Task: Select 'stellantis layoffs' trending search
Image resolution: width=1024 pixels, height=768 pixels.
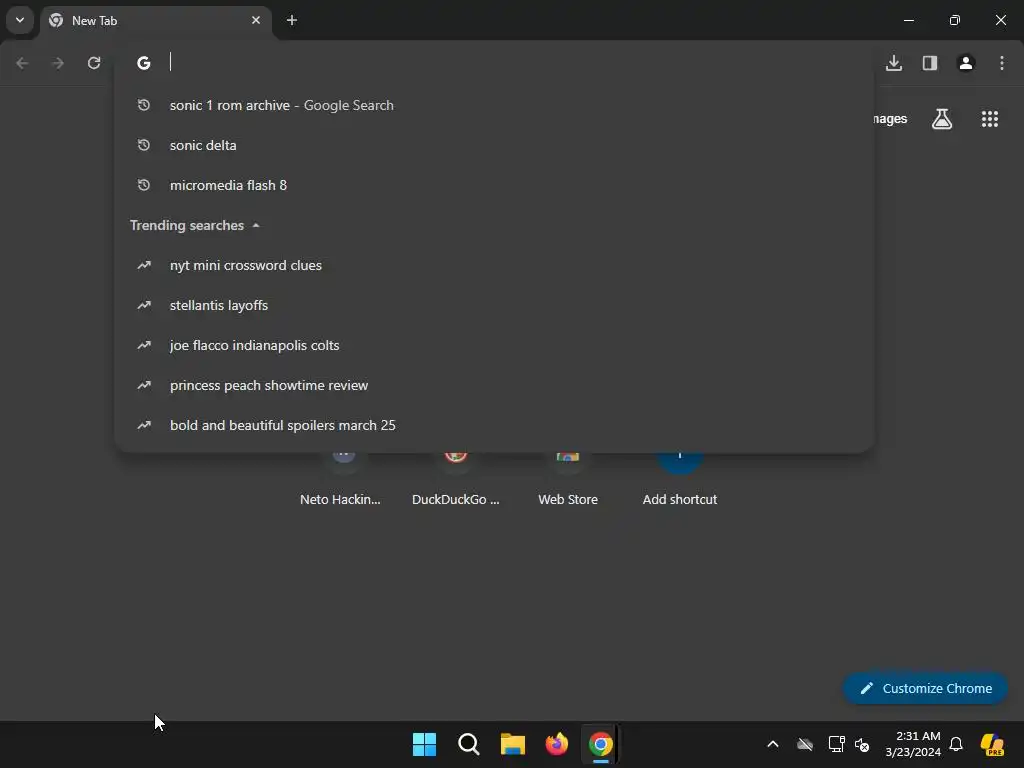Action: pyautogui.click(x=494, y=305)
